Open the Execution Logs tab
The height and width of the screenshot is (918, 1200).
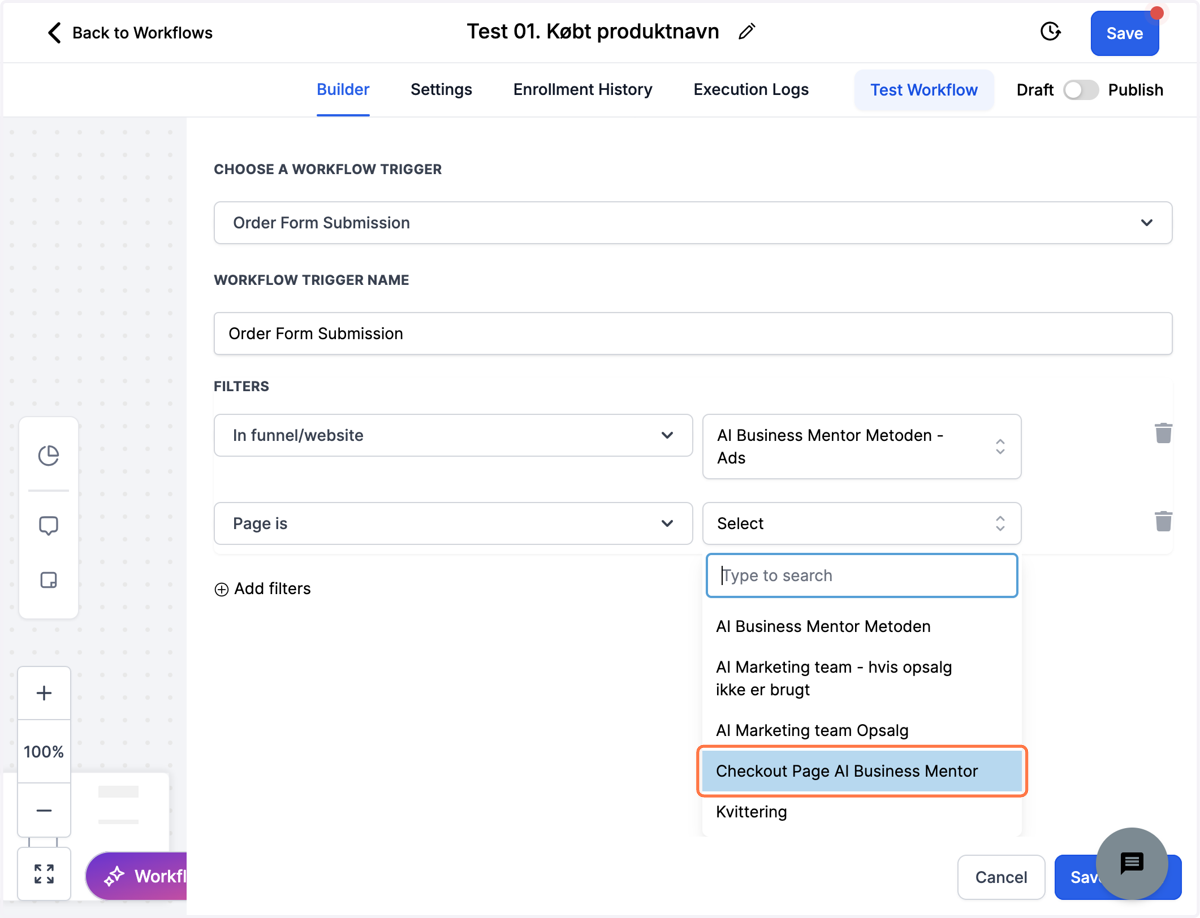click(751, 90)
